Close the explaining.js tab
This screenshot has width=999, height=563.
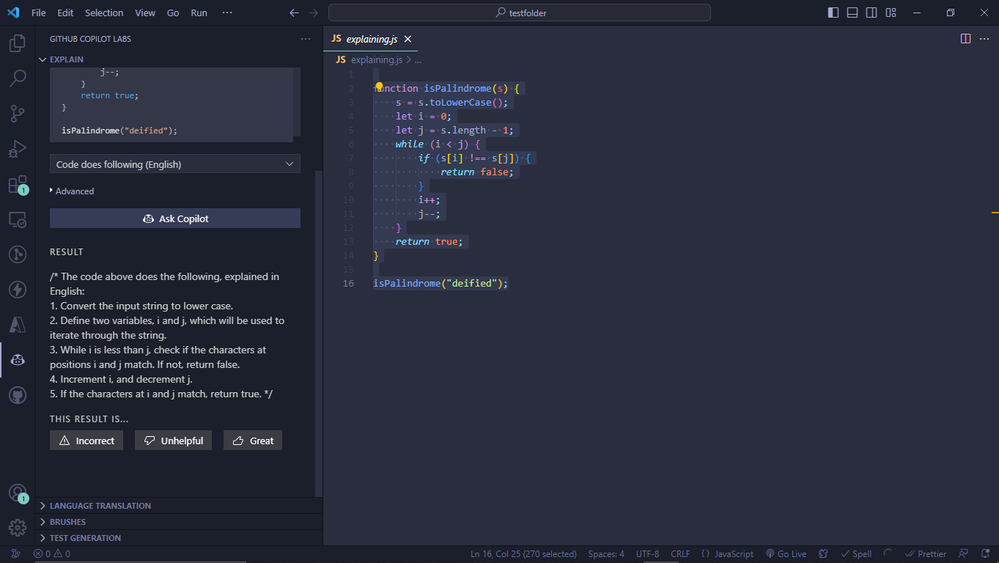(x=408, y=39)
